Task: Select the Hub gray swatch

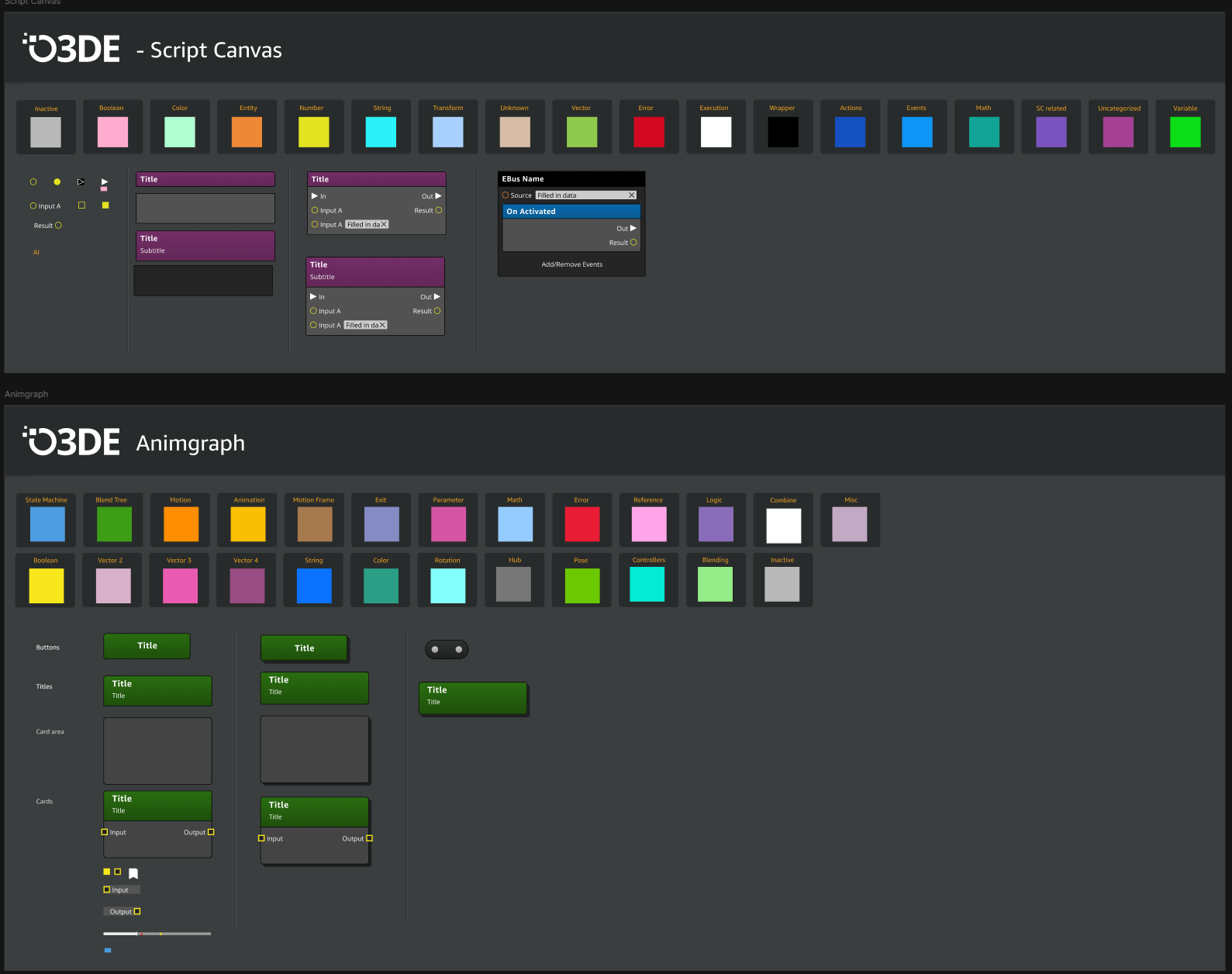Action: 513,585
